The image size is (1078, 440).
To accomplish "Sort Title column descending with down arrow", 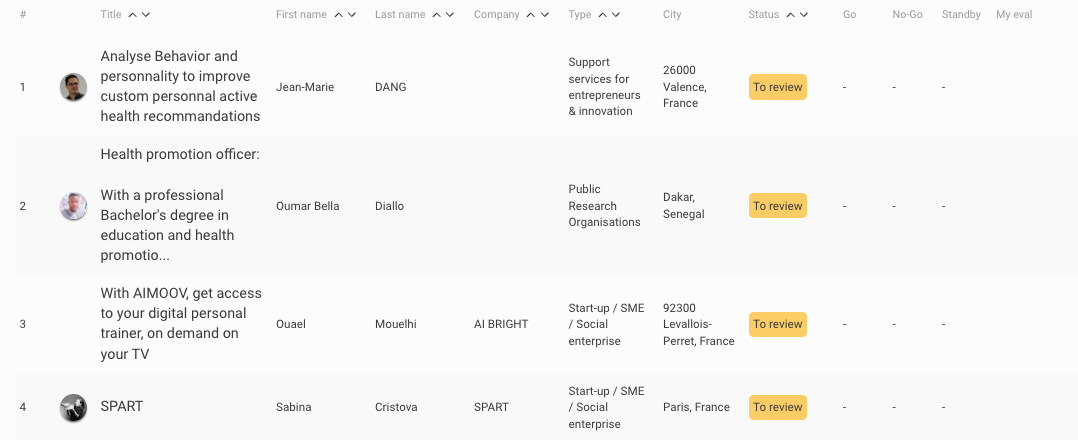I will click(x=146, y=14).
